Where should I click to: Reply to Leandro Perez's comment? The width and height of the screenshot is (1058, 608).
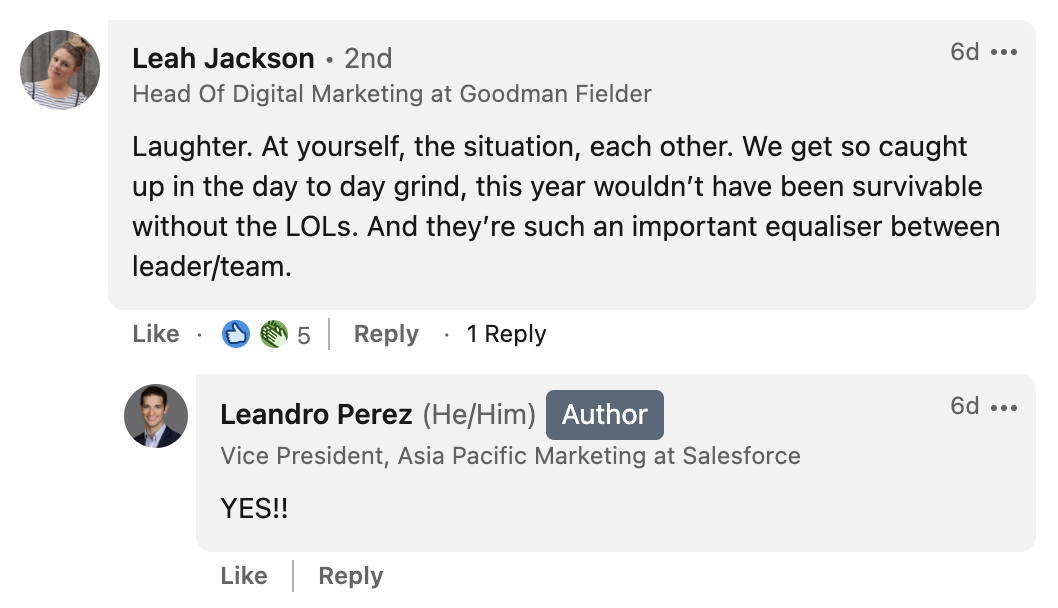pyautogui.click(x=350, y=576)
